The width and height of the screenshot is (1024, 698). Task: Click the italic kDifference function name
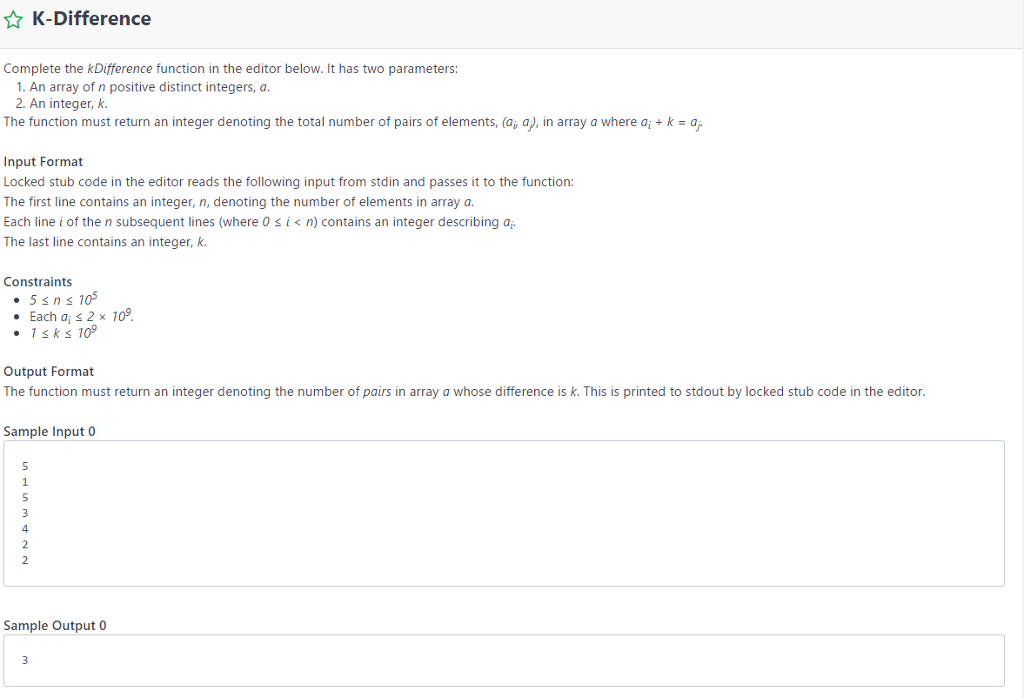[x=120, y=69]
